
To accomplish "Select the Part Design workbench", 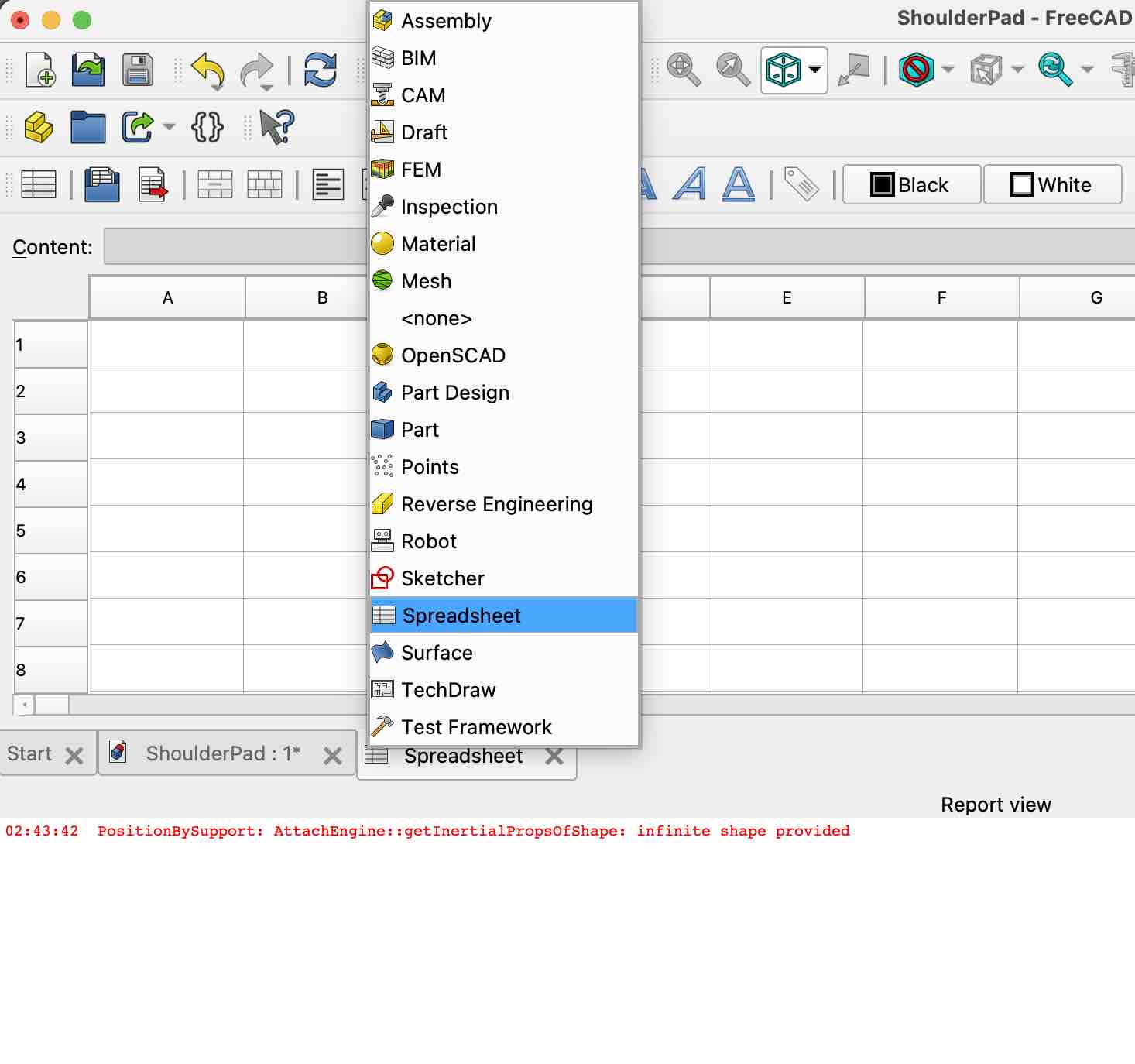I will click(504, 393).
